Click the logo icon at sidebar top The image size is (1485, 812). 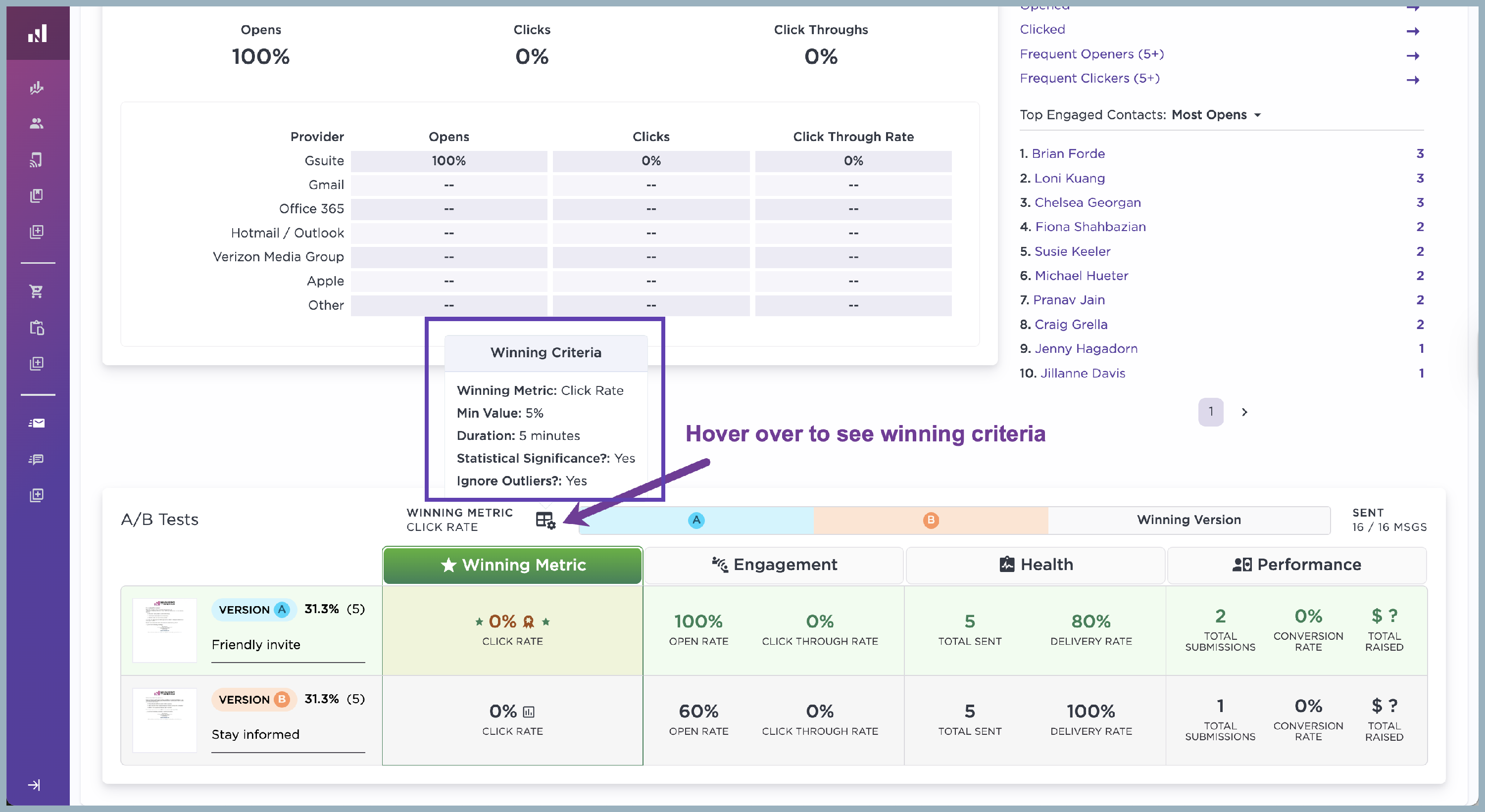pyautogui.click(x=38, y=34)
